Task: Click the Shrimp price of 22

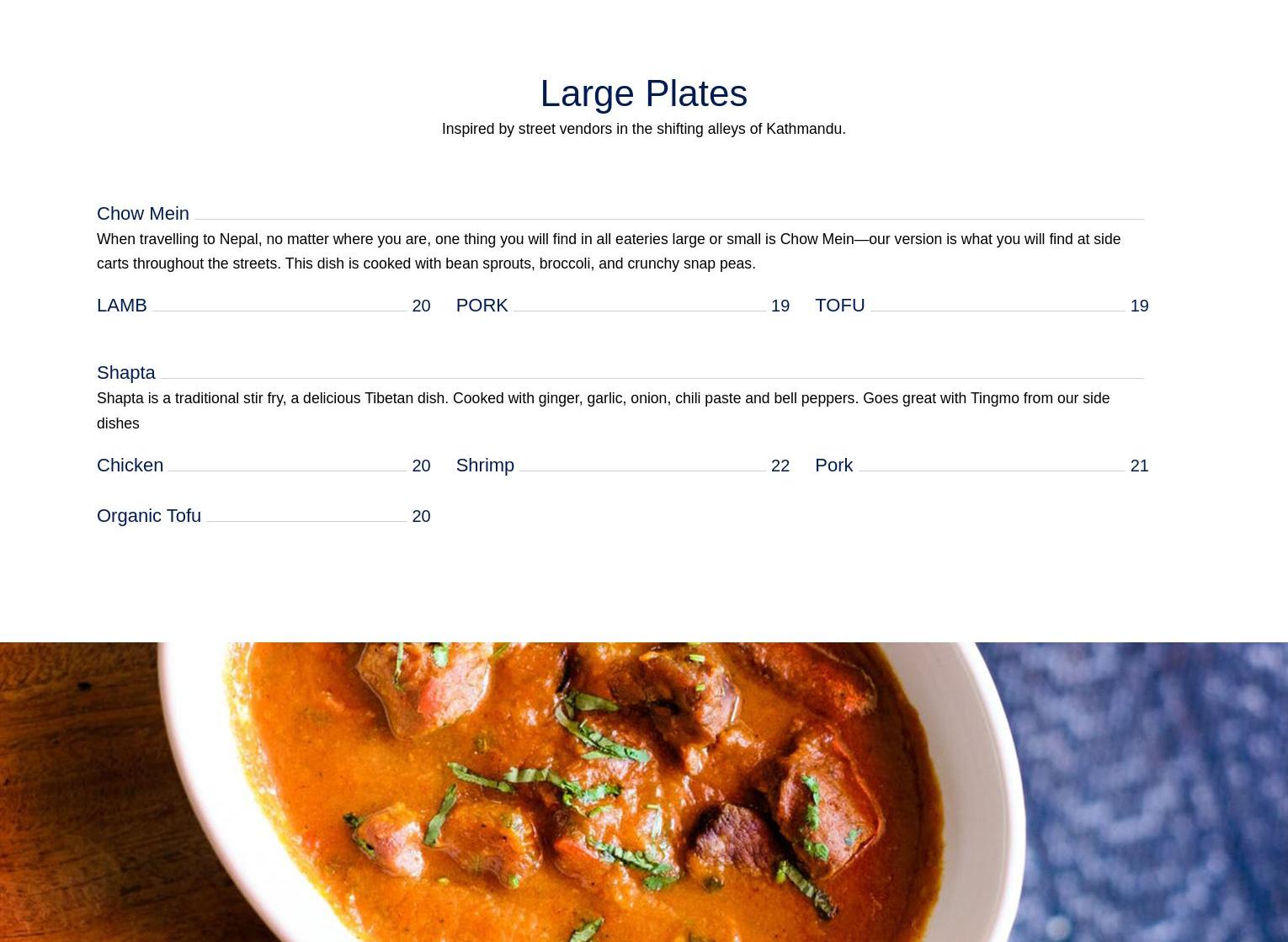Action: click(x=780, y=466)
